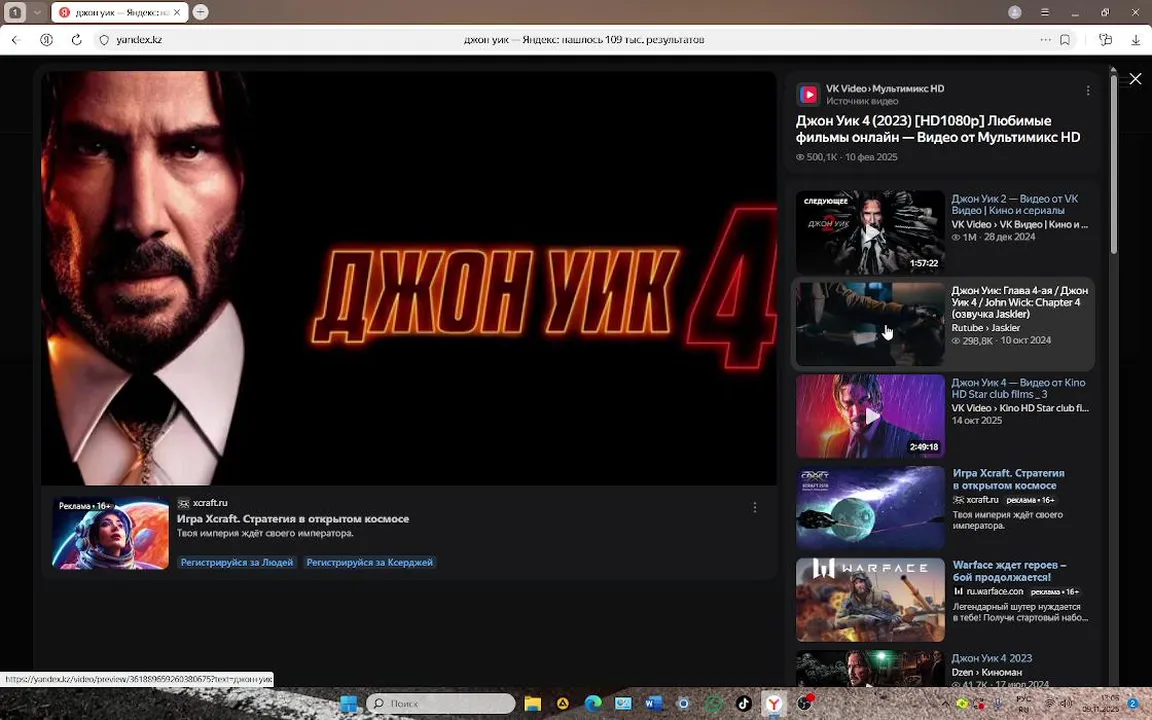The height and width of the screenshot is (720, 1152).
Task: Open the sidebar Игра Xcraft. Стратегия ad title
Action: click(x=1008, y=479)
